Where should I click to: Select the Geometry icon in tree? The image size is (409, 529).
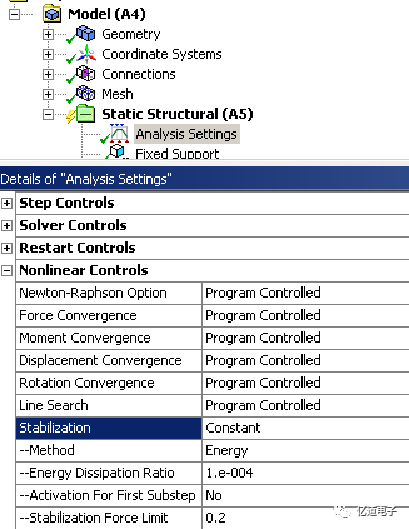point(85,33)
